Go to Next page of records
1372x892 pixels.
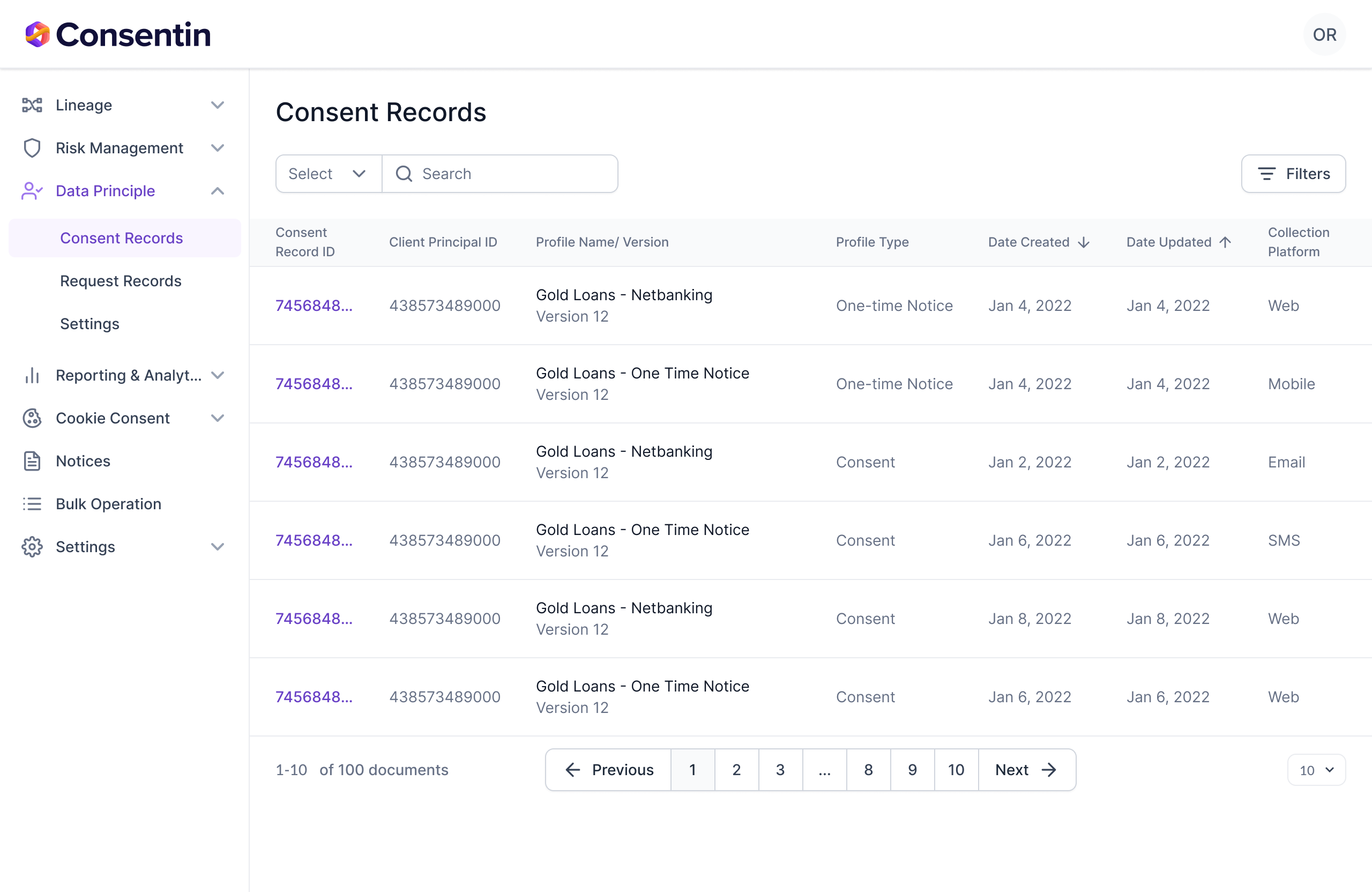[1026, 770]
